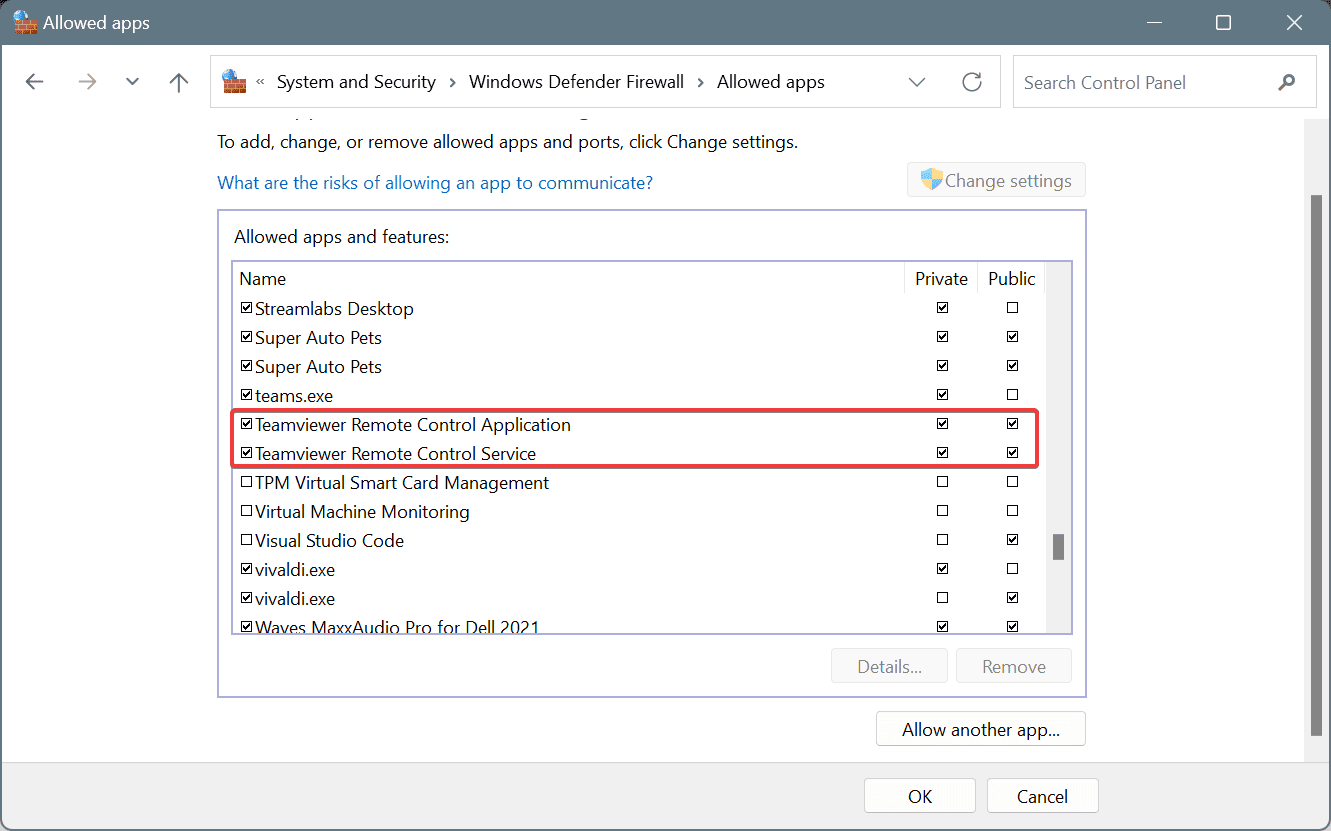The width and height of the screenshot is (1331, 831).
Task: Open the Recent locations dropdown chevron
Action: tap(132, 82)
